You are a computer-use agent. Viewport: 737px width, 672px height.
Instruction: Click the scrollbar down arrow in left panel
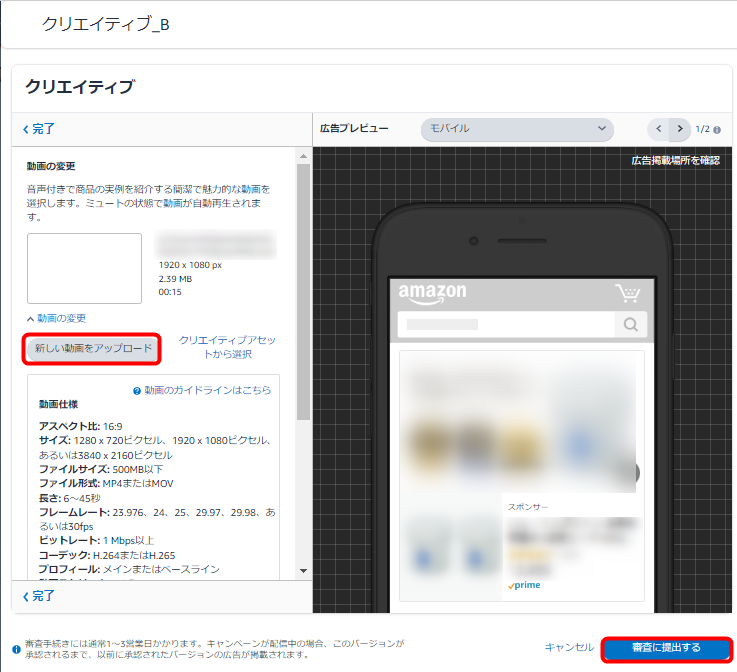[304, 571]
